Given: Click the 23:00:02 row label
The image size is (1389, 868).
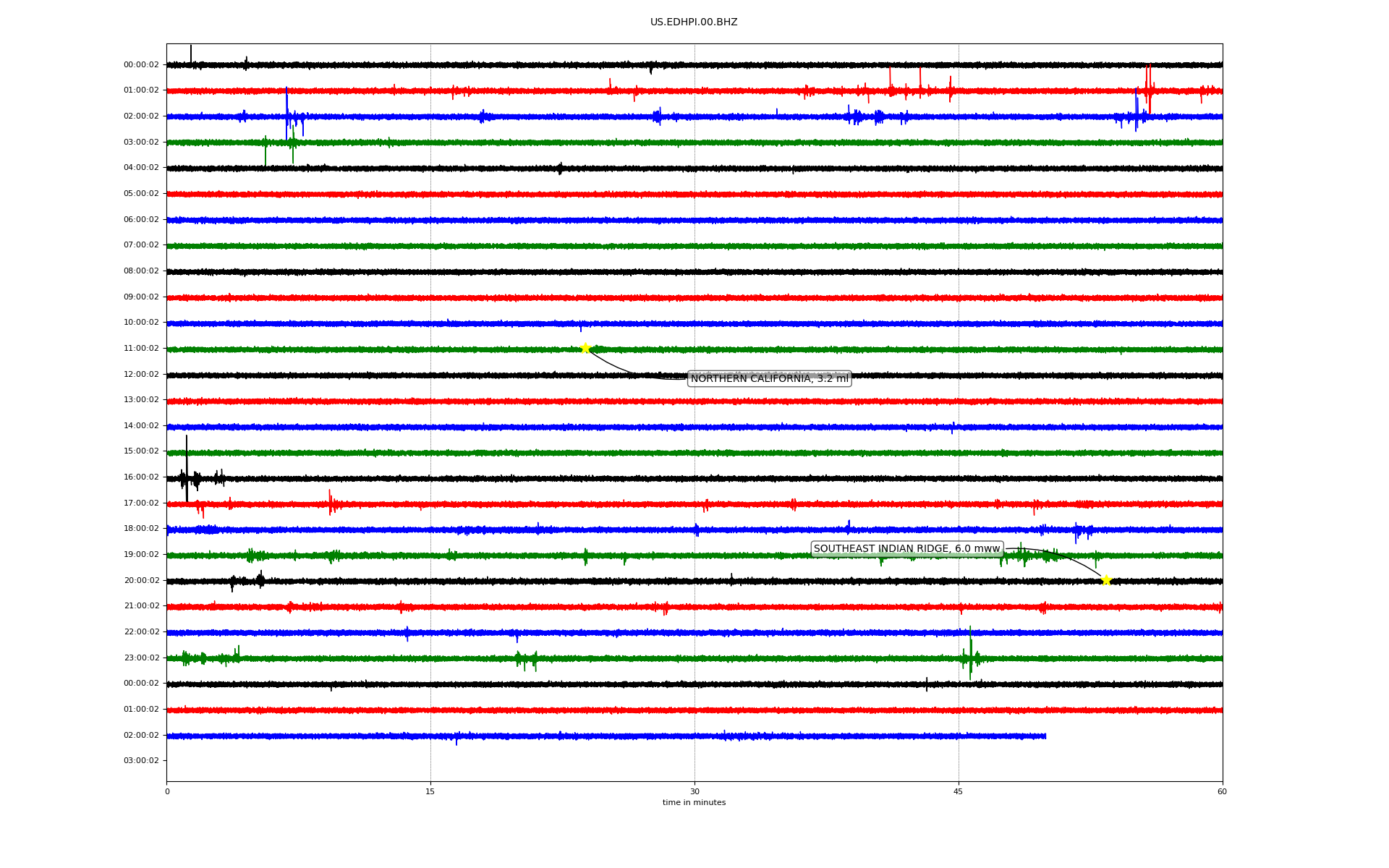Looking at the screenshot, I should click(x=141, y=658).
